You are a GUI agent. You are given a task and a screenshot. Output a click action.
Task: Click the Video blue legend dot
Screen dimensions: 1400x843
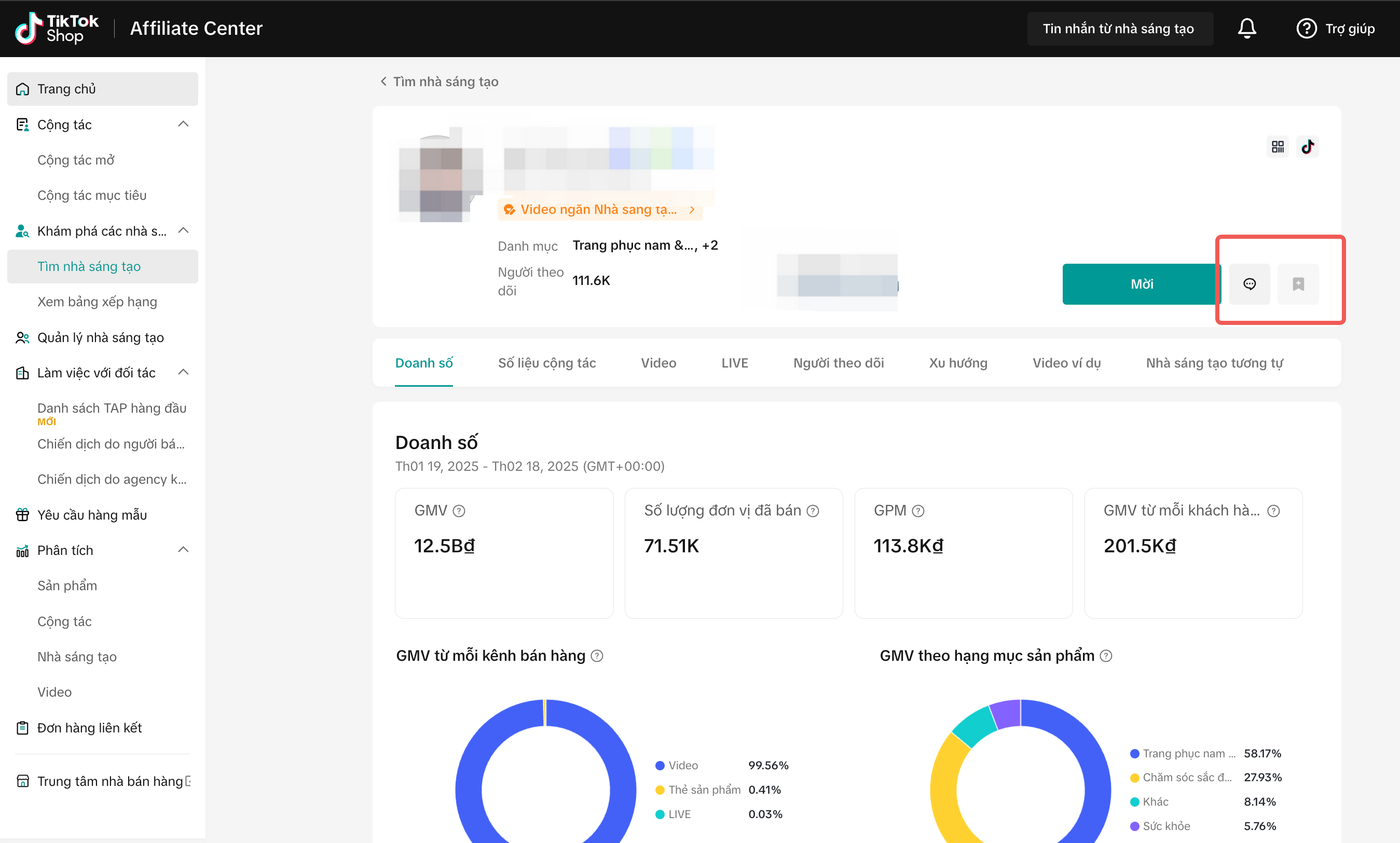pos(660,766)
